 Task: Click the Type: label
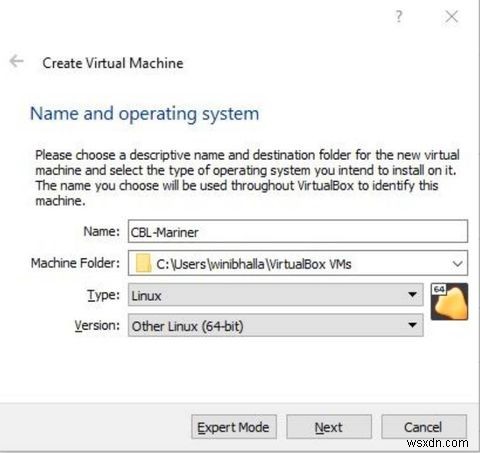coord(103,295)
